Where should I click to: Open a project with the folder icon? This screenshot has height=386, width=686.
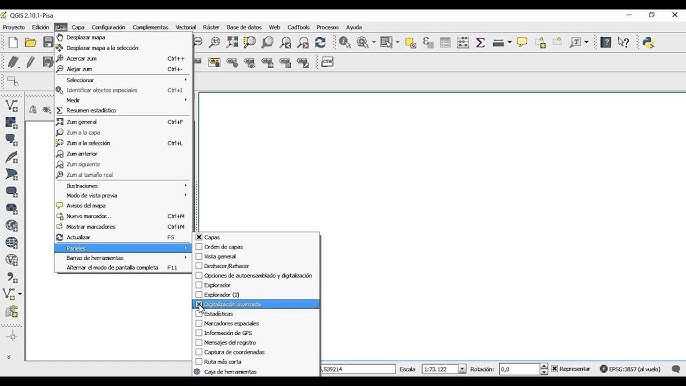click(31, 42)
